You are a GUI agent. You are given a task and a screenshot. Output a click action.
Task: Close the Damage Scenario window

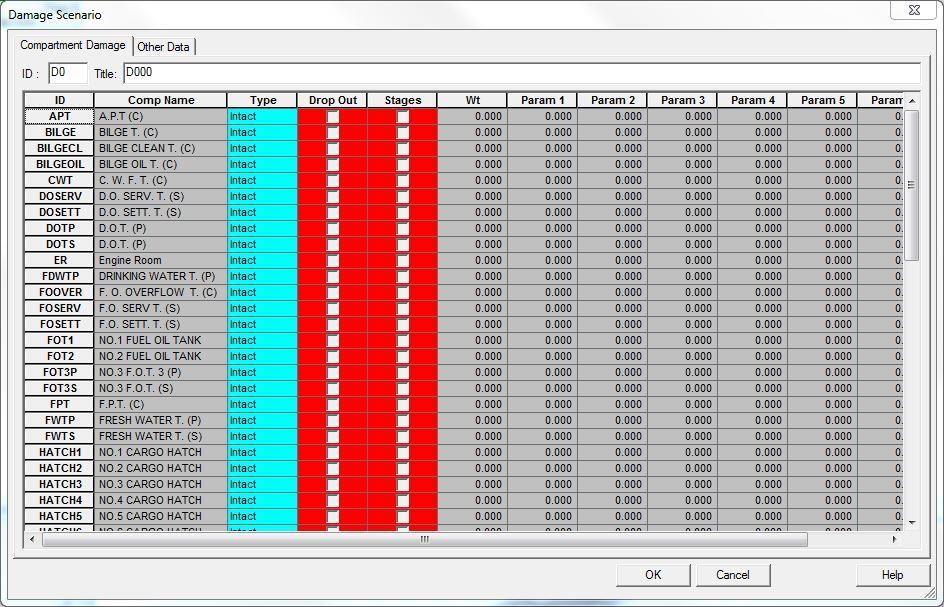[913, 10]
